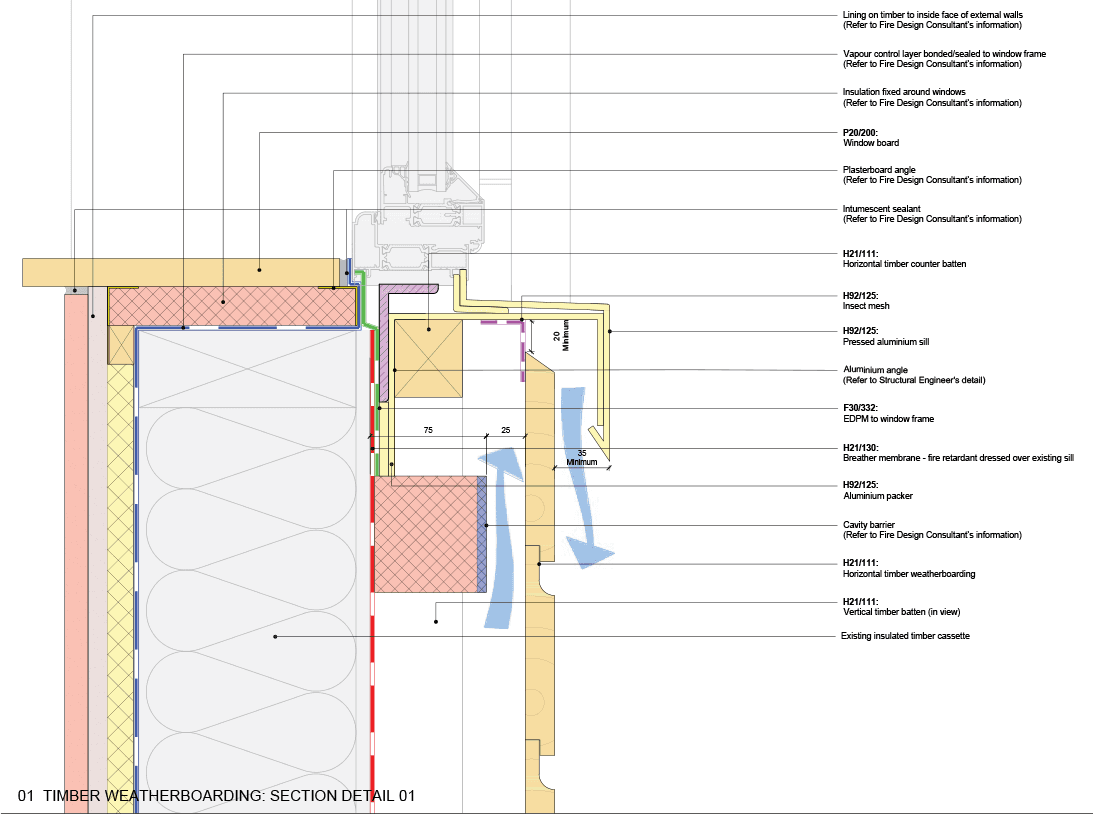Image resolution: width=1093 pixels, height=820 pixels.
Task: Click the drawing title Timber Weatherboarding Section Detail
Action: coord(217,796)
